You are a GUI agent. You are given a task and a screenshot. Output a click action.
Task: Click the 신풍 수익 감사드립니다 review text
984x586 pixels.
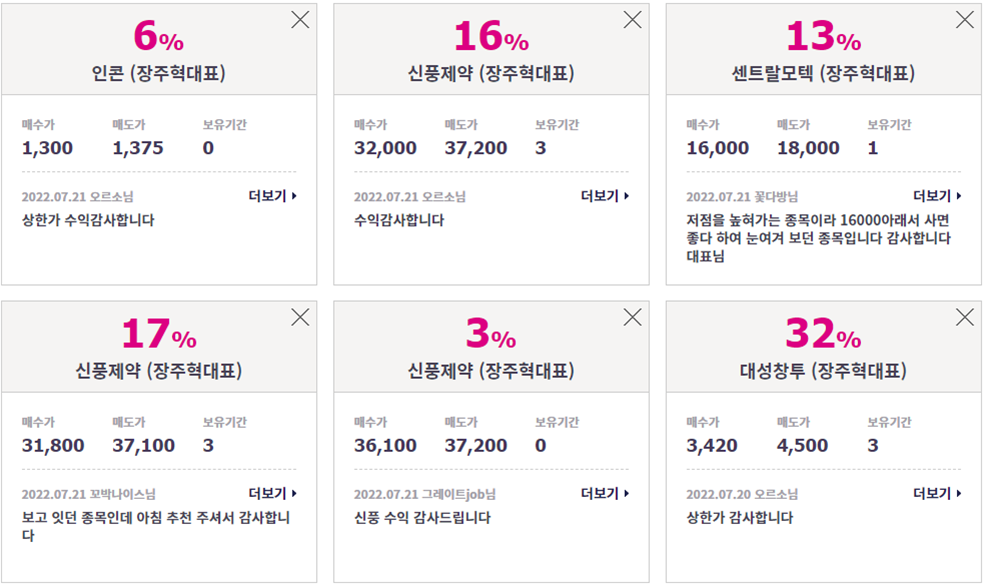(x=422, y=518)
